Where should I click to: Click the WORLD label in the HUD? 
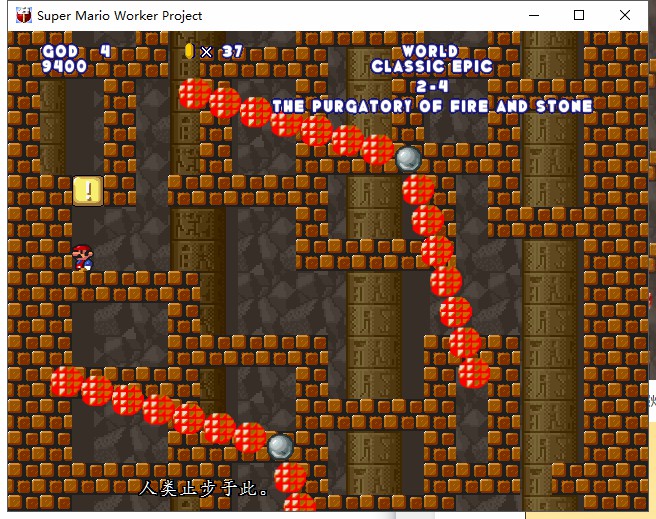[x=430, y=51]
